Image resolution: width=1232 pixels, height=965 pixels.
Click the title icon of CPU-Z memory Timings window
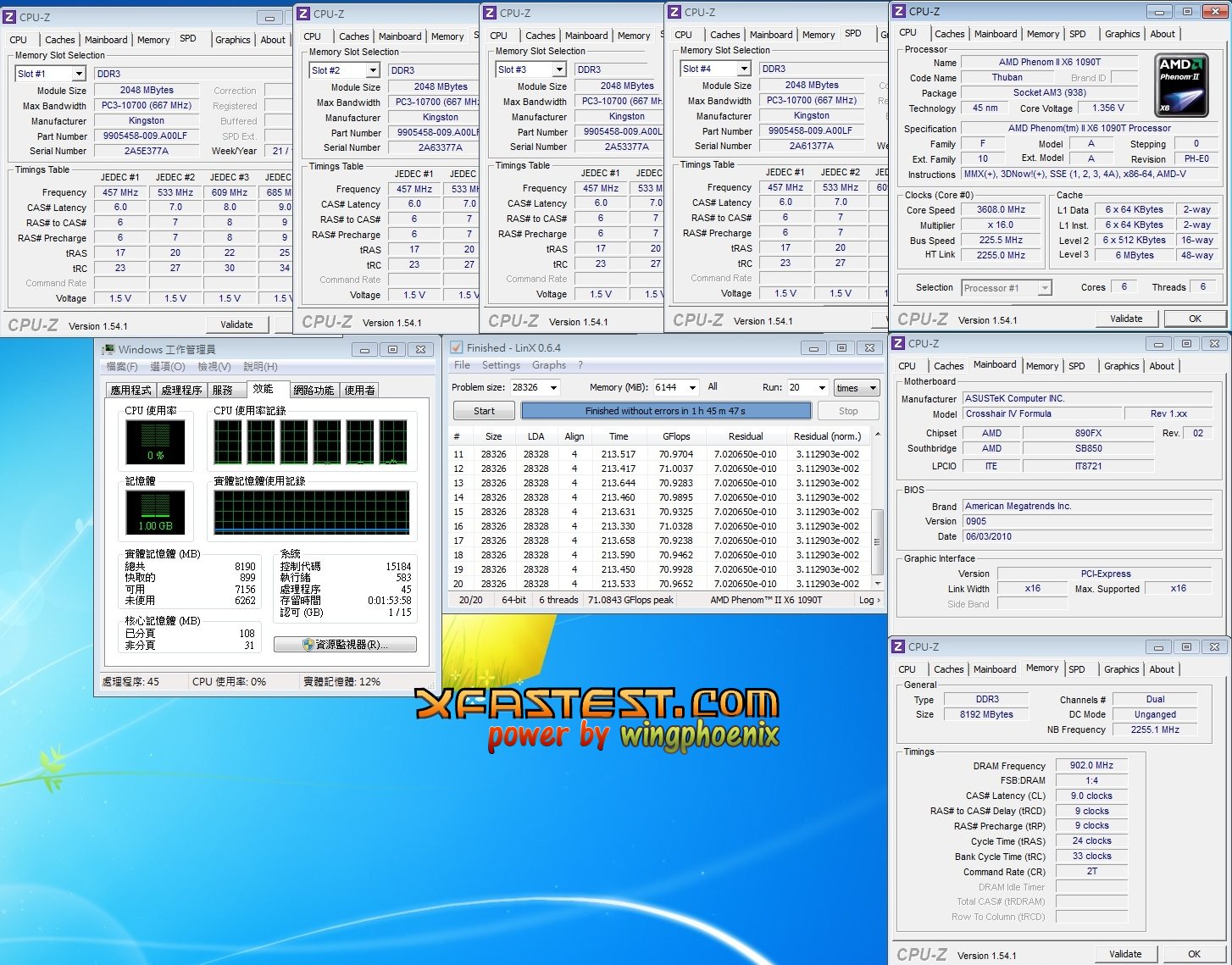tap(898, 646)
